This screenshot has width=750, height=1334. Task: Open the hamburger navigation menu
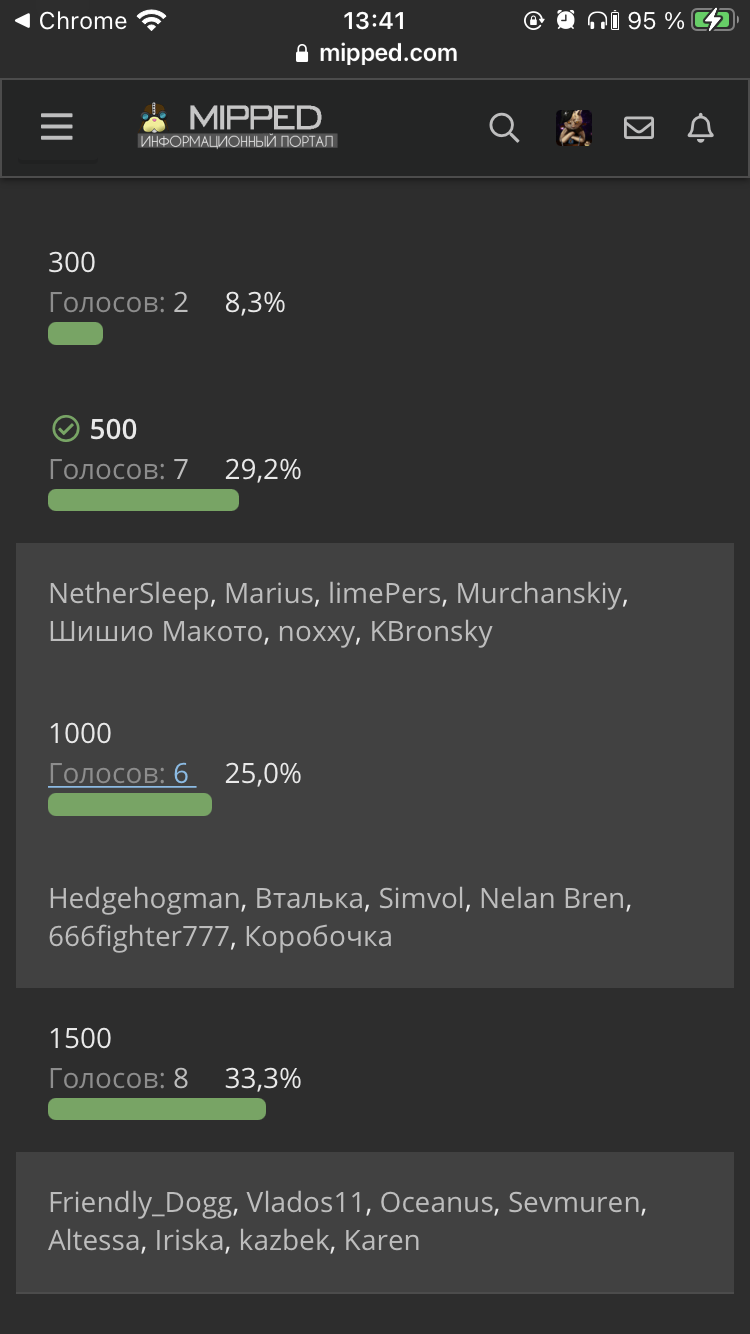coord(57,127)
